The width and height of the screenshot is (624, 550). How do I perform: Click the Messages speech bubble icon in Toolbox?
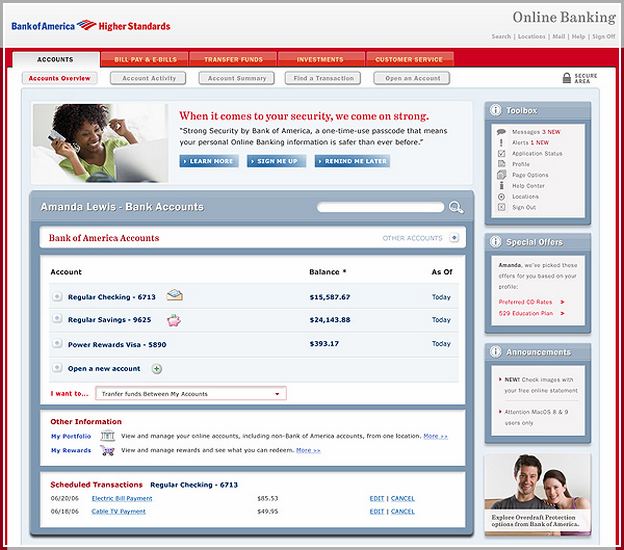pyautogui.click(x=501, y=132)
